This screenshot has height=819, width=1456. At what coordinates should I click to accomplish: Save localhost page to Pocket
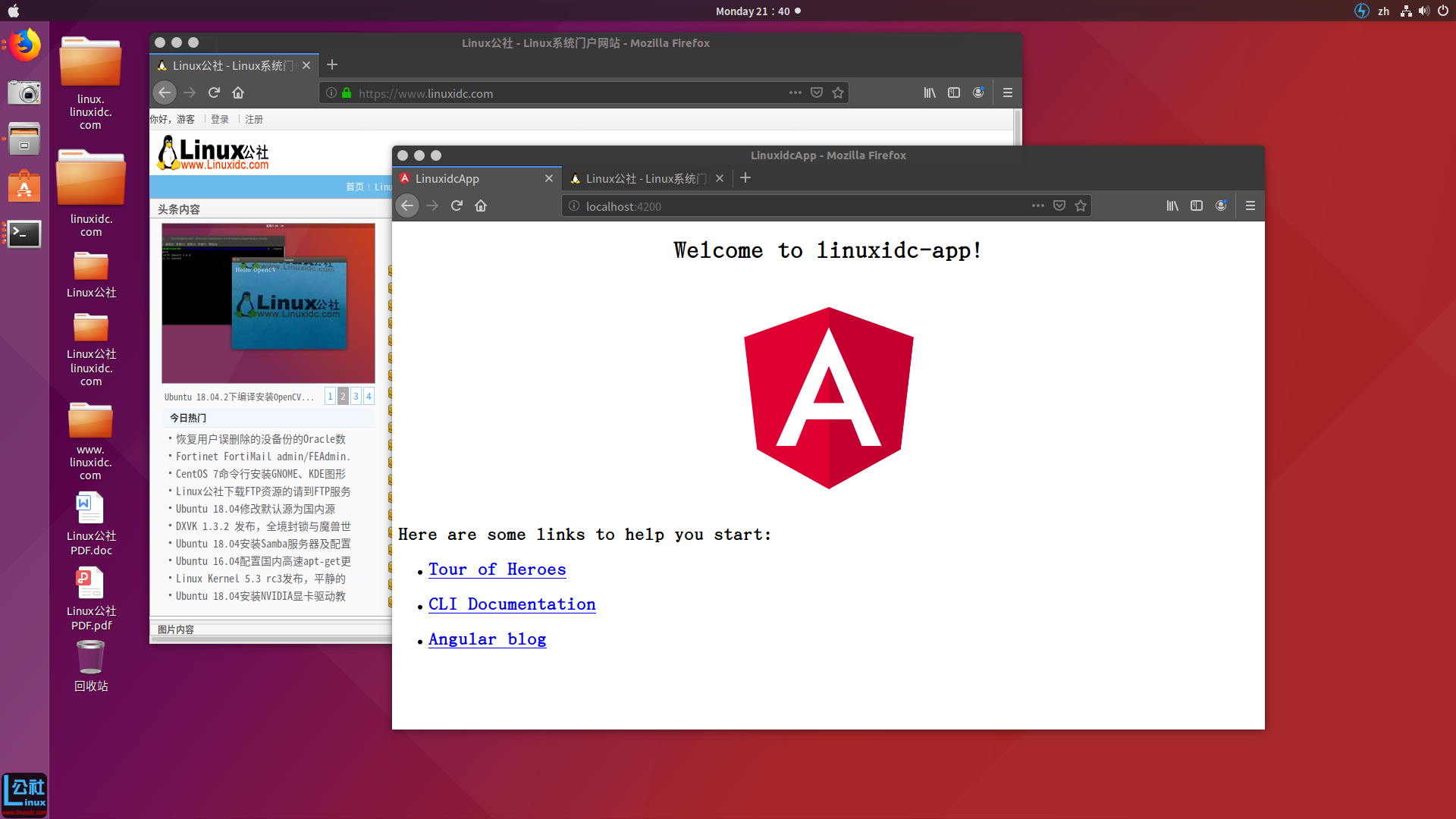pos(1059,206)
